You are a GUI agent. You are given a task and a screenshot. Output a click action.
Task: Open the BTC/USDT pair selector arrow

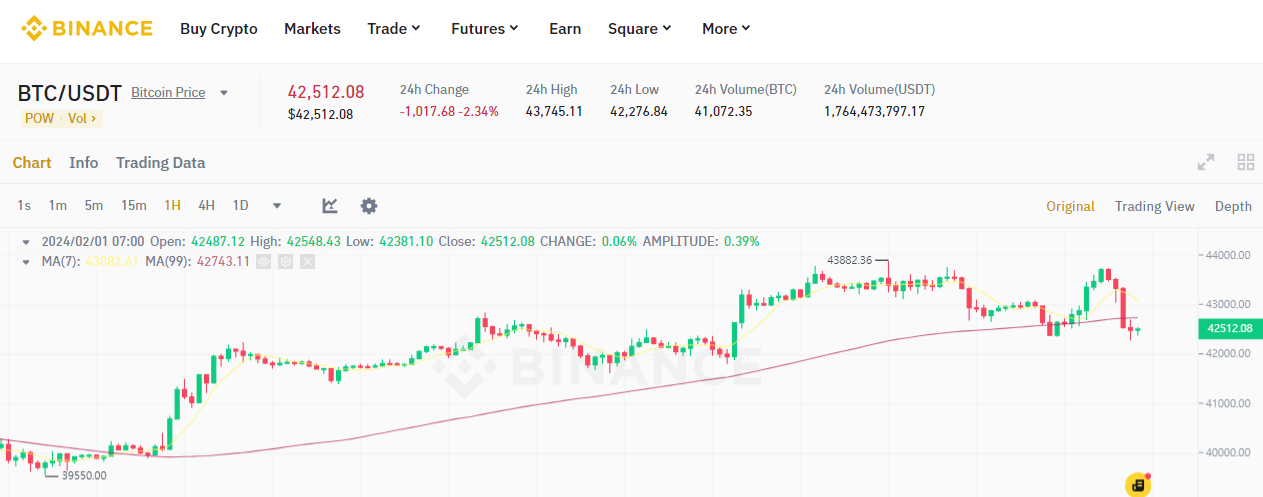point(224,93)
